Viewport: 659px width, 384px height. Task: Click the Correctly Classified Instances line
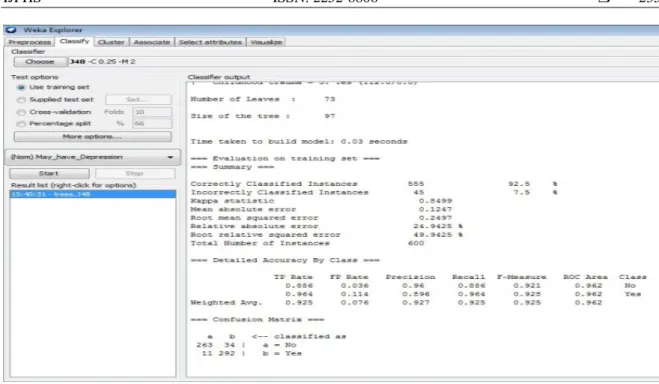(374, 184)
